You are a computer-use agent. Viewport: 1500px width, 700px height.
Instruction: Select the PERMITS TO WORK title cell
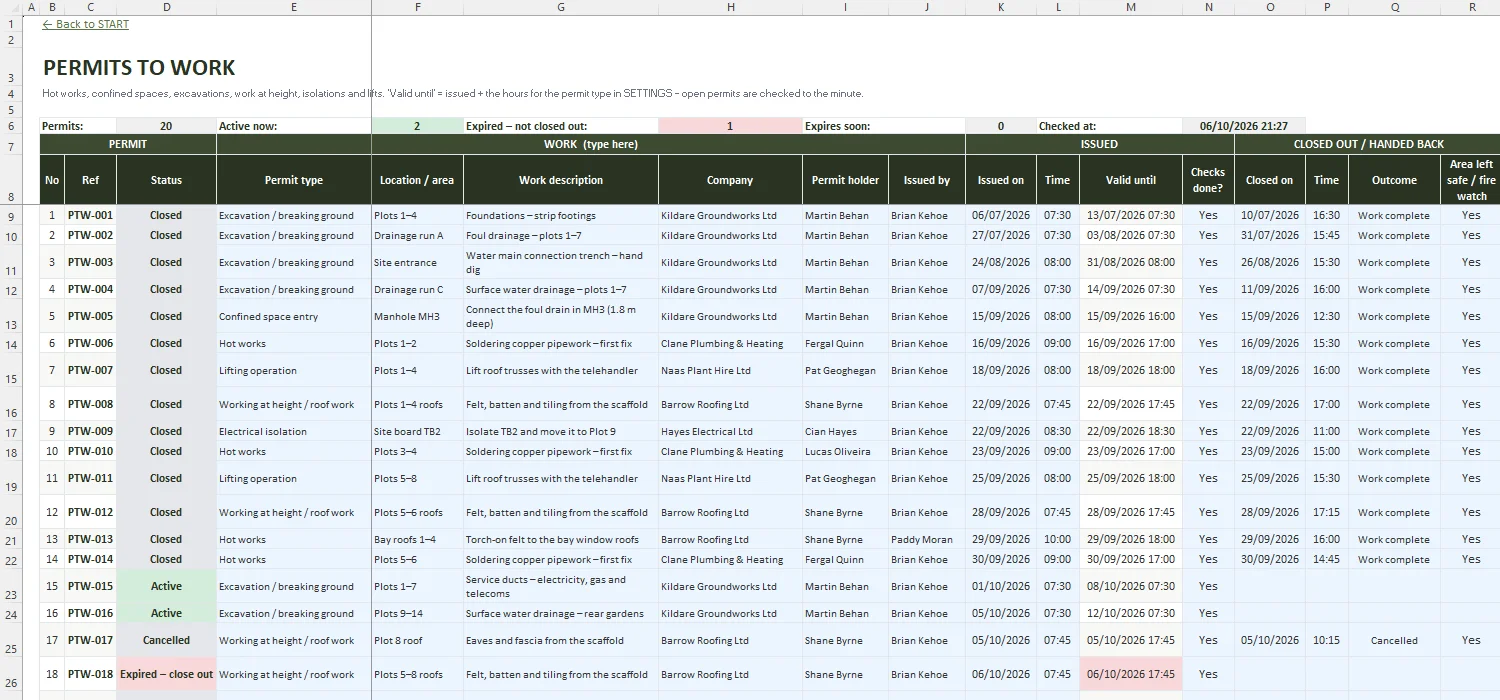click(x=139, y=68)
